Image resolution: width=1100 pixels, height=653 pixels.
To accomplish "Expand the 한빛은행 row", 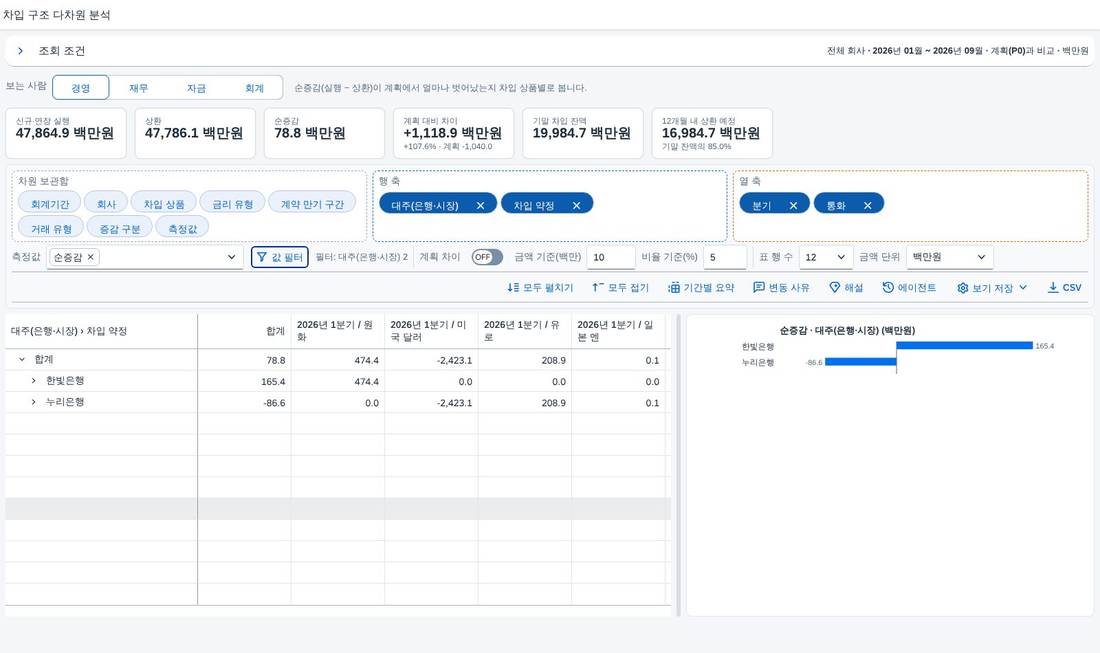I will pyautogui.click(x=33, y=381).
